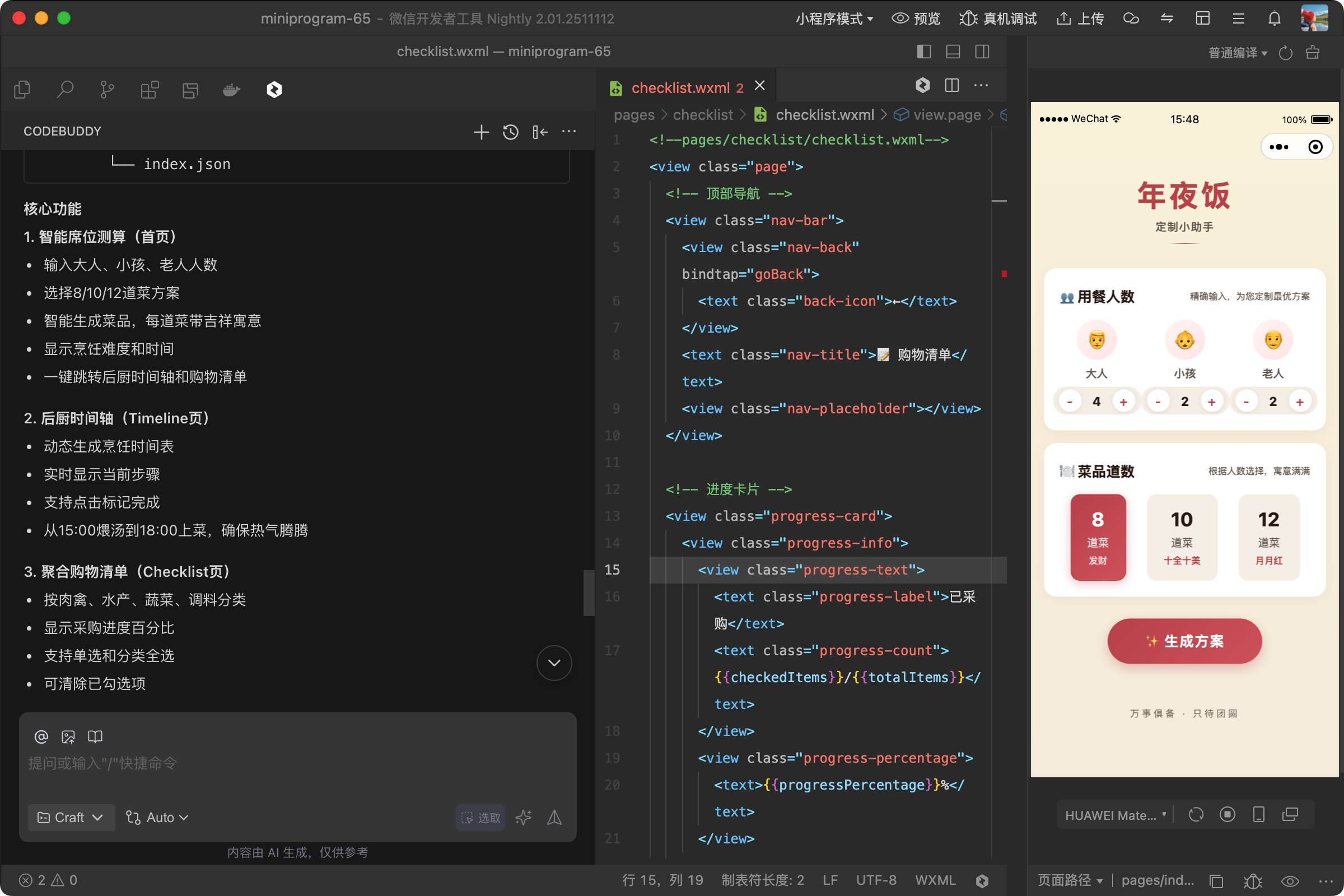The height and width of the screenshot is (896, 1344).
Task: Open the Source Control branch icon
Action: pos(107,90)
